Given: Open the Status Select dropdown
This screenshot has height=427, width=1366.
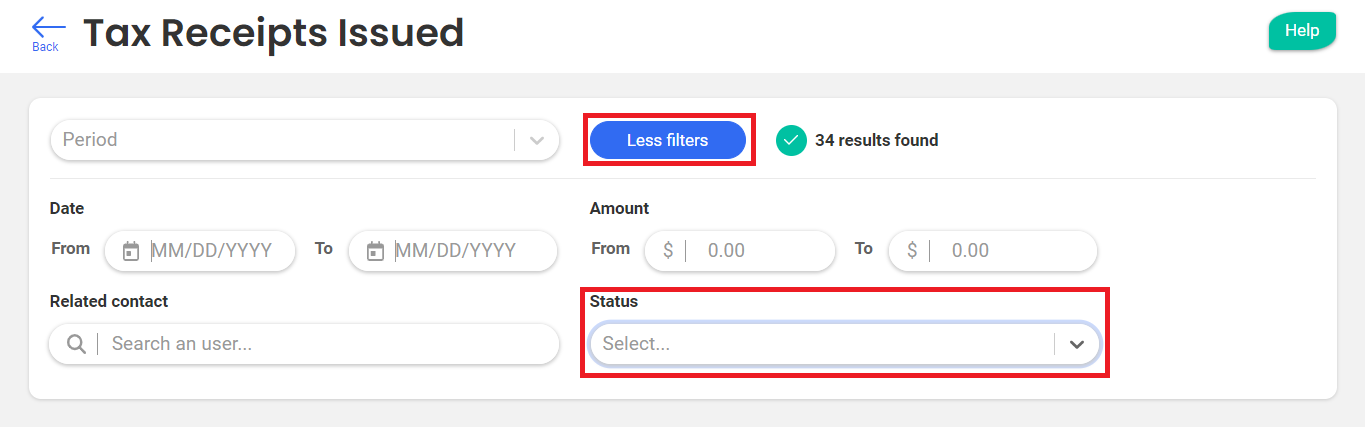Looking at the screenshot, I should 820,344.
